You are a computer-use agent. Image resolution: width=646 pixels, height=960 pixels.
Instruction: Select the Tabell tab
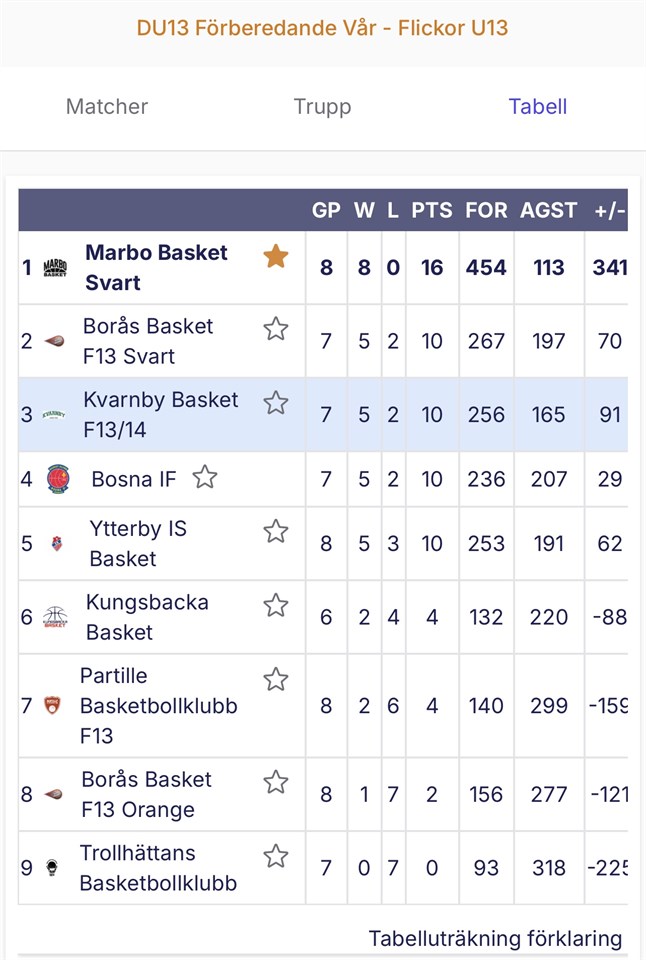(x=538, y=107)
